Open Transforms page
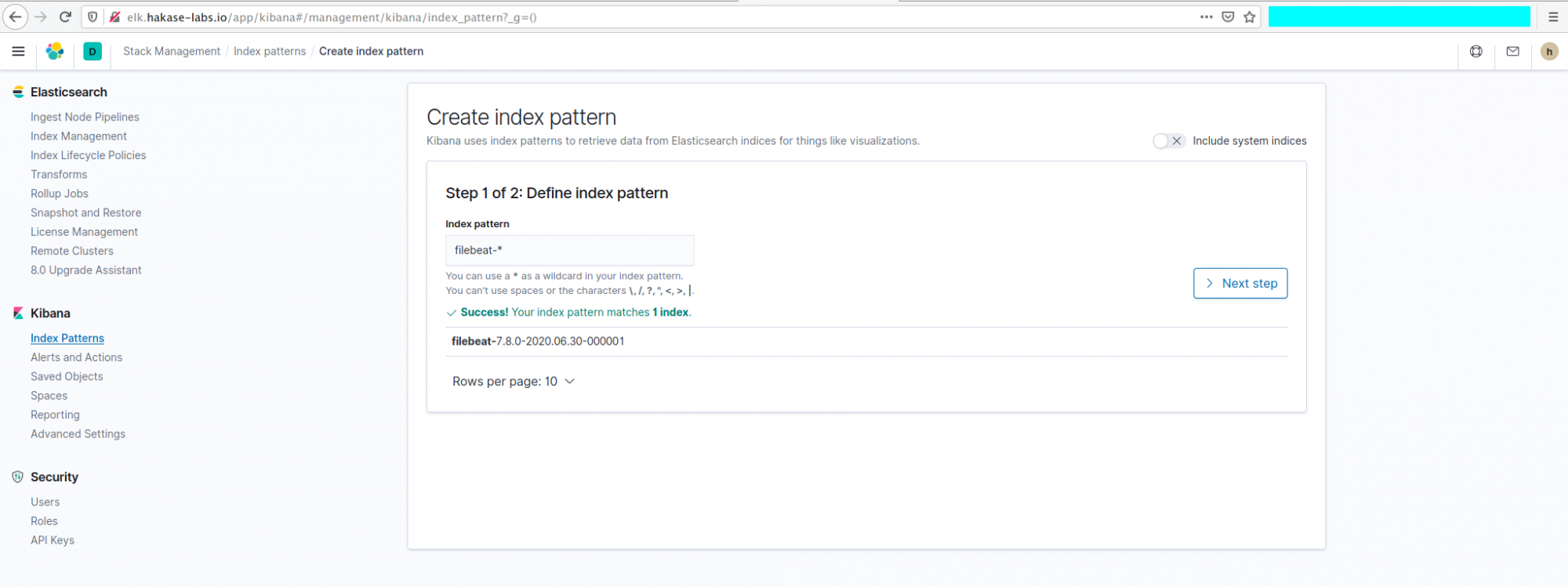The height and width of the screenshot is (587, 1568). click(59, 175)
